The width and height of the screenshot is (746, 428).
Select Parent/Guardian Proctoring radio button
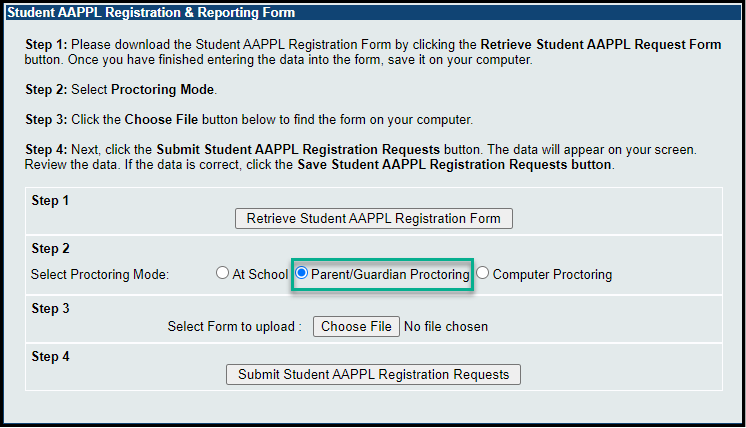(x=301, y=273)
